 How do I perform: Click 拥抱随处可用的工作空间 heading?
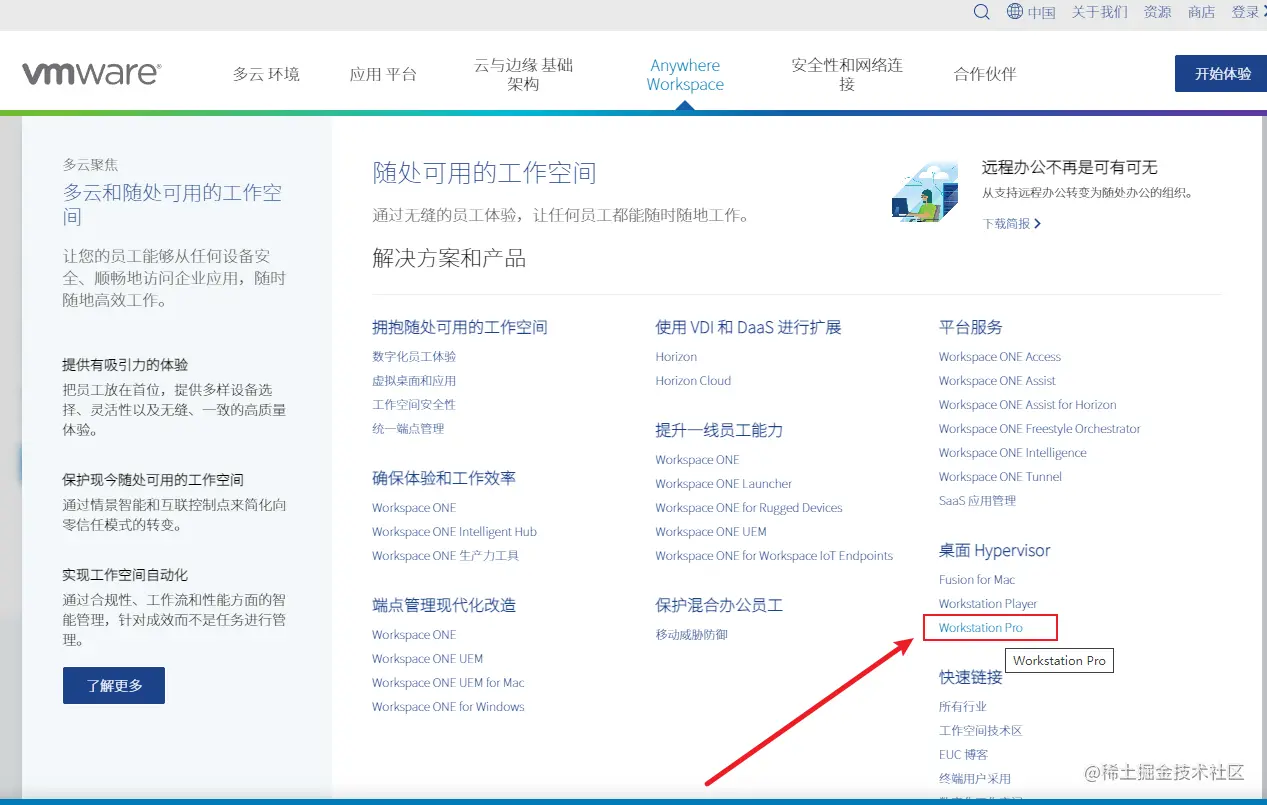tap(460, 327)
